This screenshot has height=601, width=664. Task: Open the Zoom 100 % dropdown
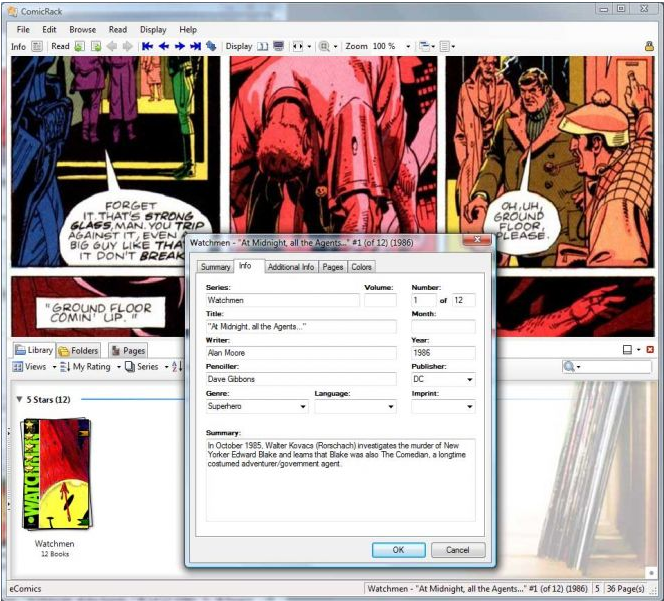[408, 47]
